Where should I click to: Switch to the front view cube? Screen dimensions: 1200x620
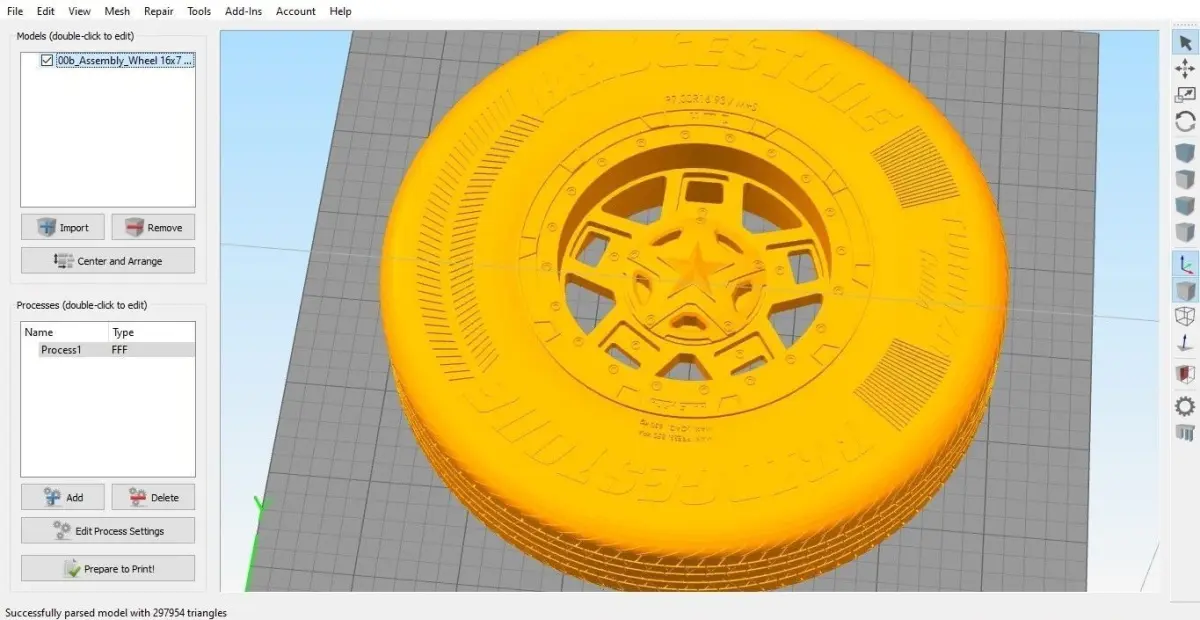pos(1185,206)
